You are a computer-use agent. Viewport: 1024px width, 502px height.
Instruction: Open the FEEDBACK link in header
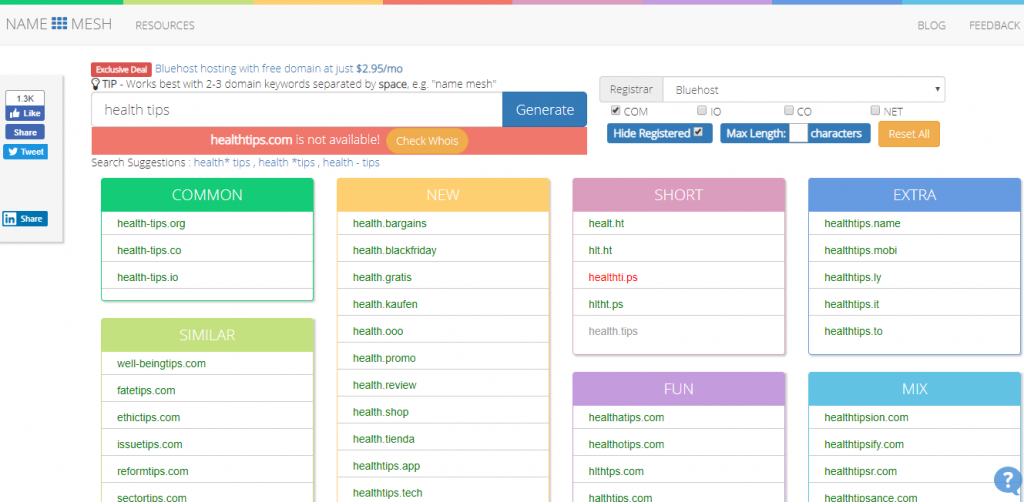(994, 25)
